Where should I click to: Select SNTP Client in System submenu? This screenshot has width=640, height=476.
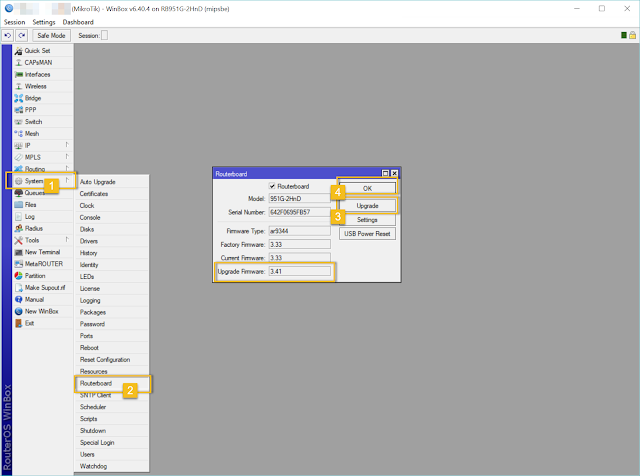(x=111, y=395)
